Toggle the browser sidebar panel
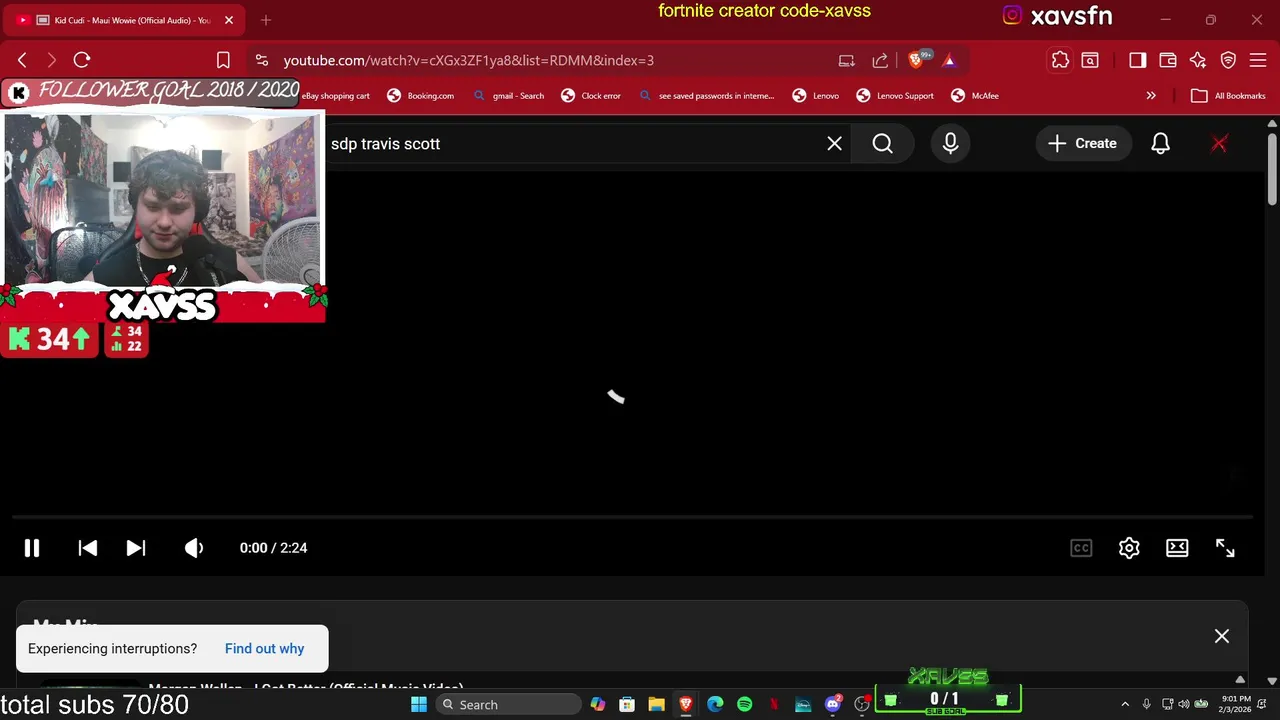1280x720 pixels. tap(1137, 60)
